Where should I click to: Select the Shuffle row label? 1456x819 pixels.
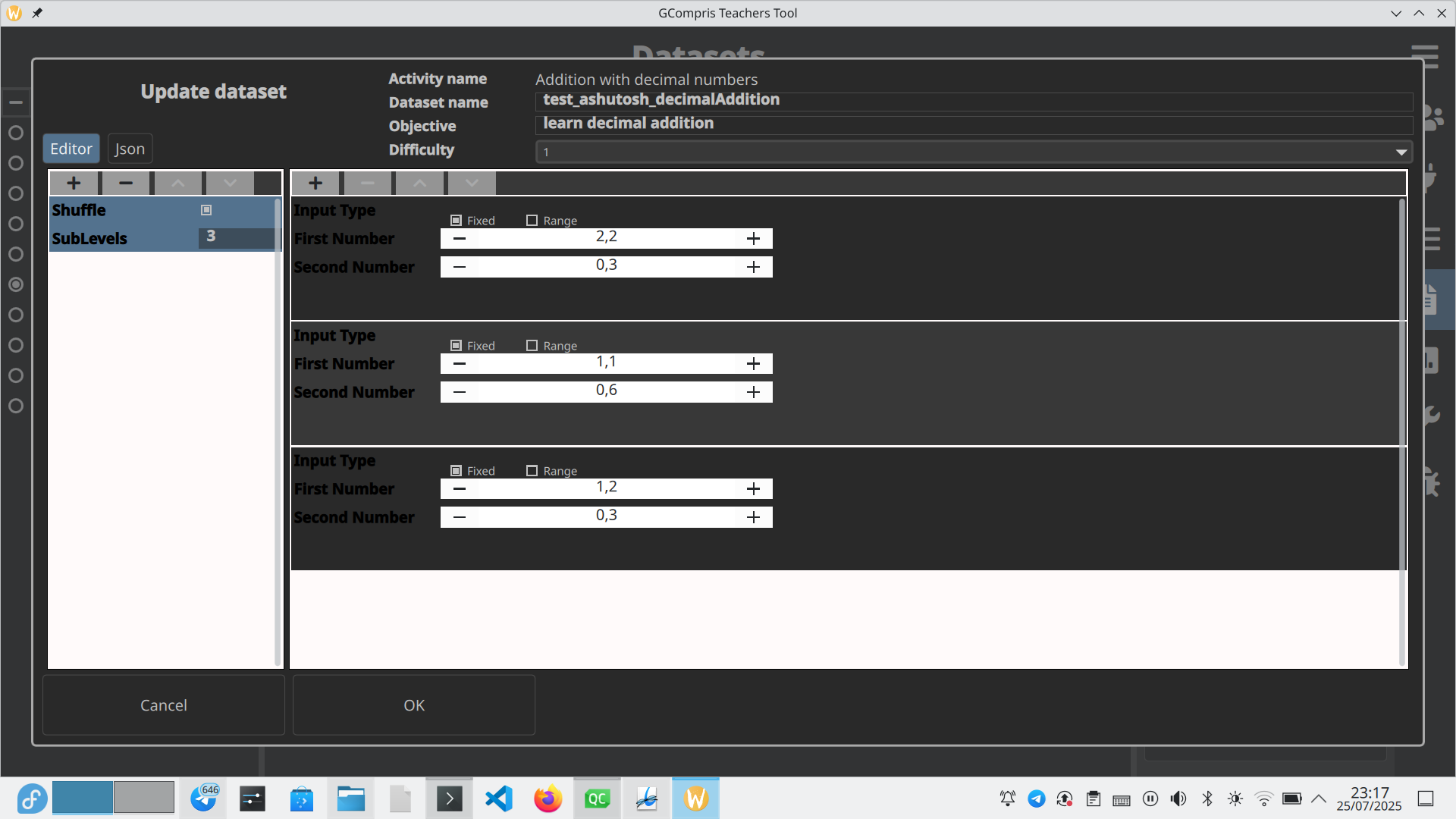[79, 210]
